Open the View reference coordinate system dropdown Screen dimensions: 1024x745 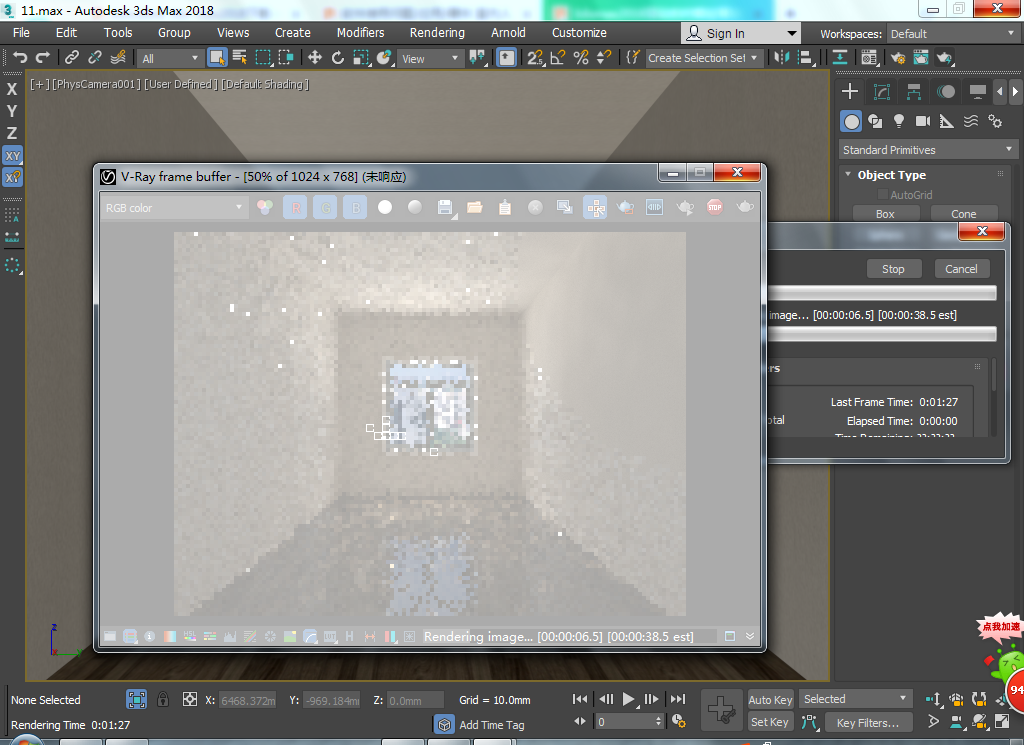click(x=430, y=58)
